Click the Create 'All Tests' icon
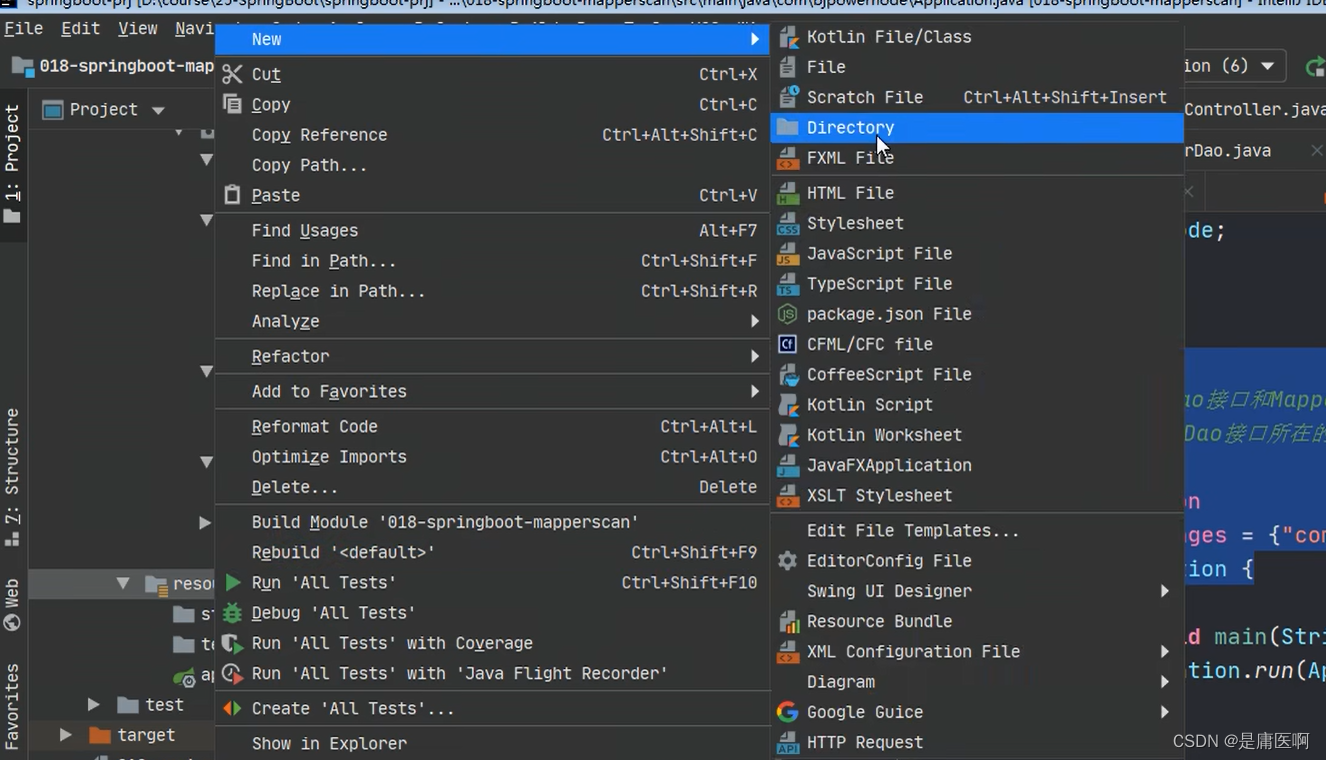 click(232, 708)
